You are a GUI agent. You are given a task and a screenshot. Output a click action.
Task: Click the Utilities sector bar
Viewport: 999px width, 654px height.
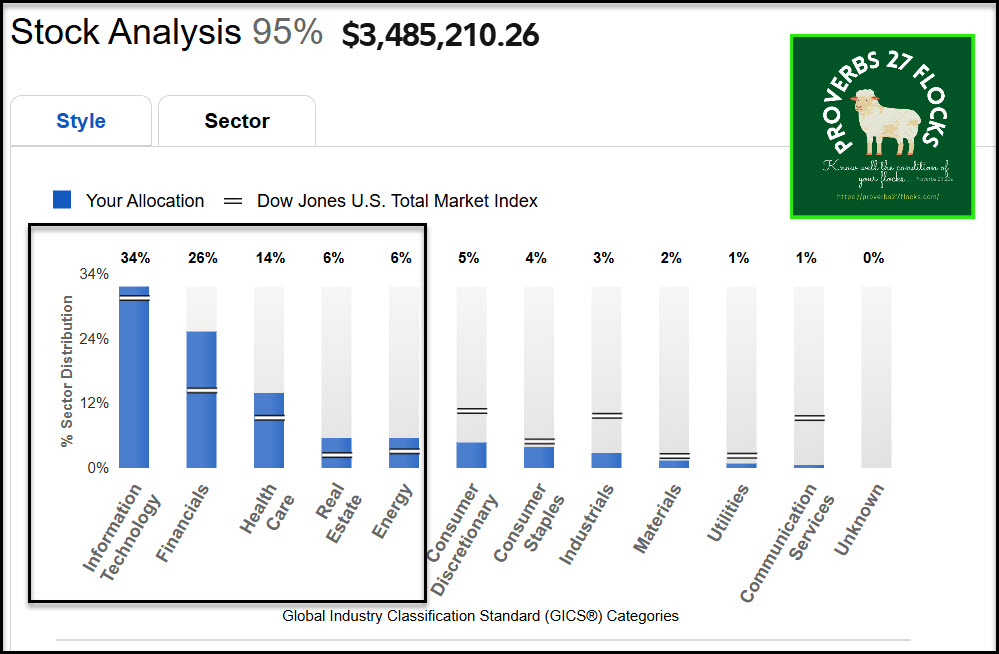pyautogui.click(x=741, y=464)
